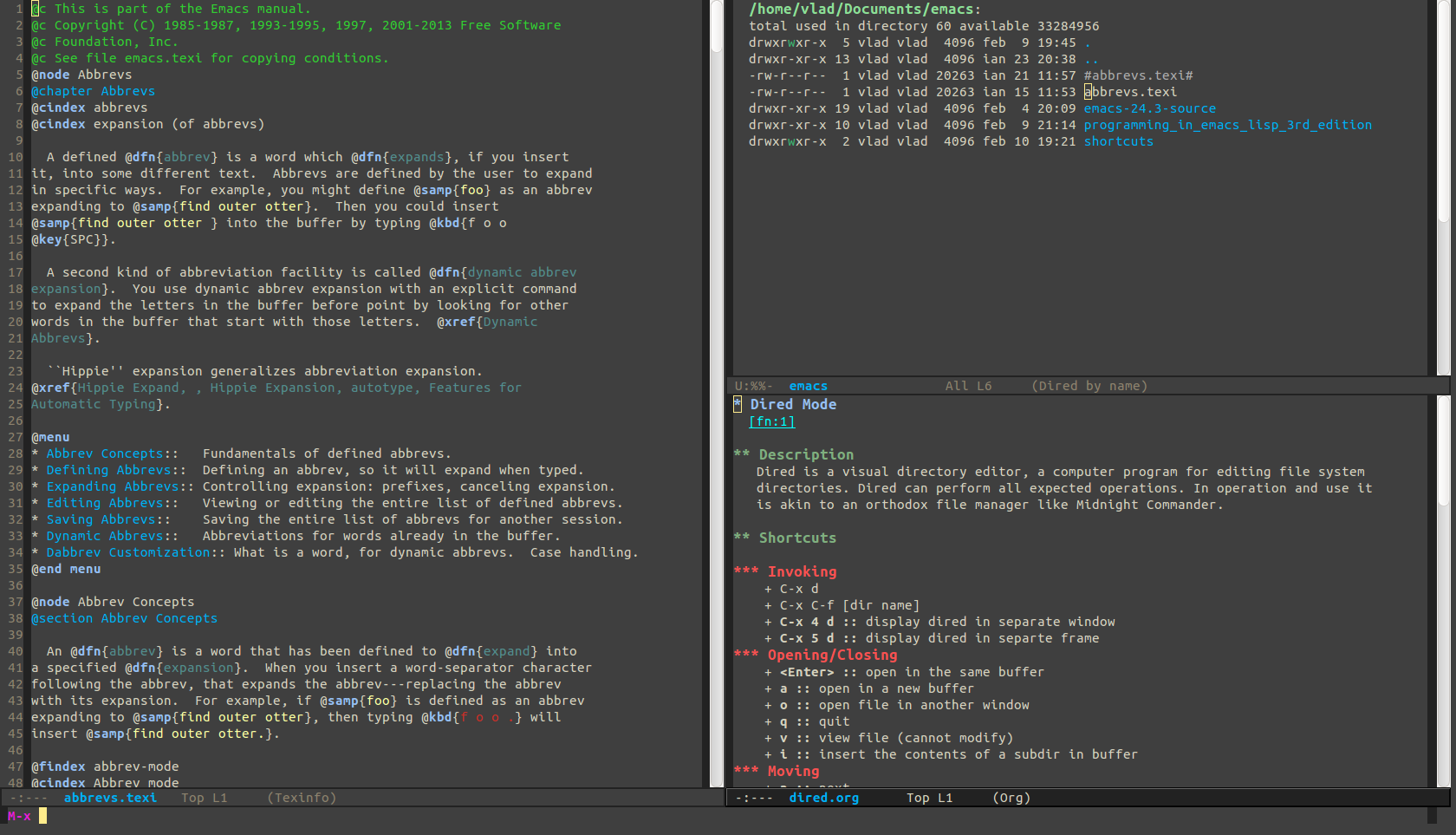
Task: Open the current directory '.' entry in dired
Action: tap(1088, 42)
